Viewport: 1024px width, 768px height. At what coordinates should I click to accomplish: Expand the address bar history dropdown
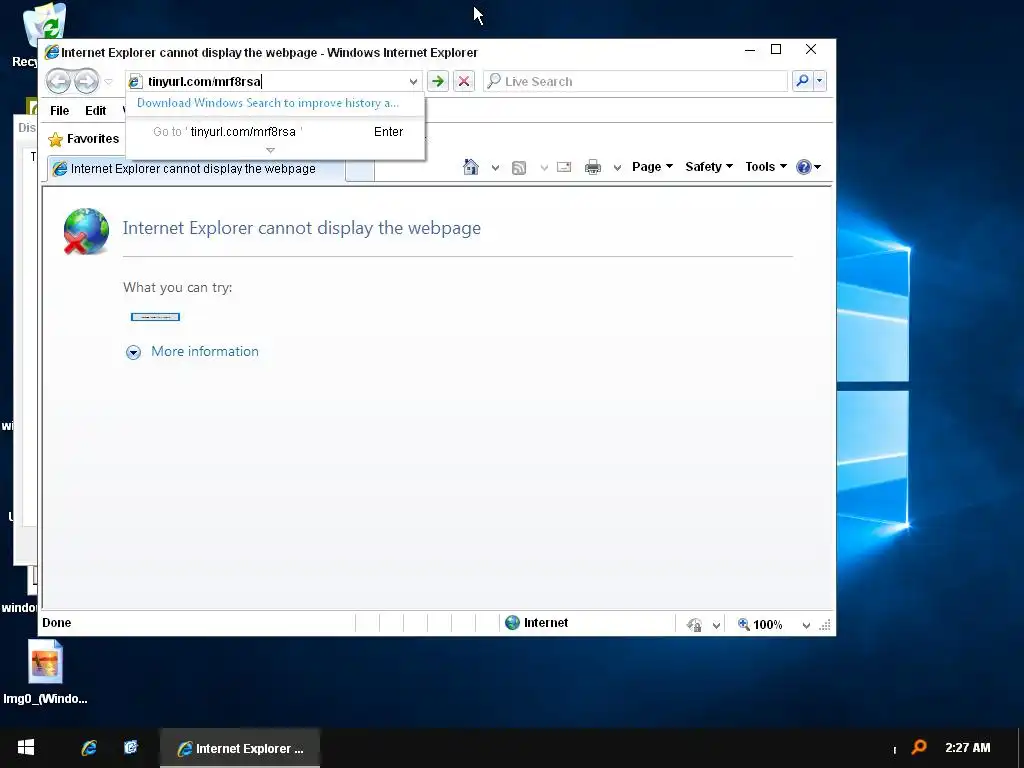tap(413, 82)
